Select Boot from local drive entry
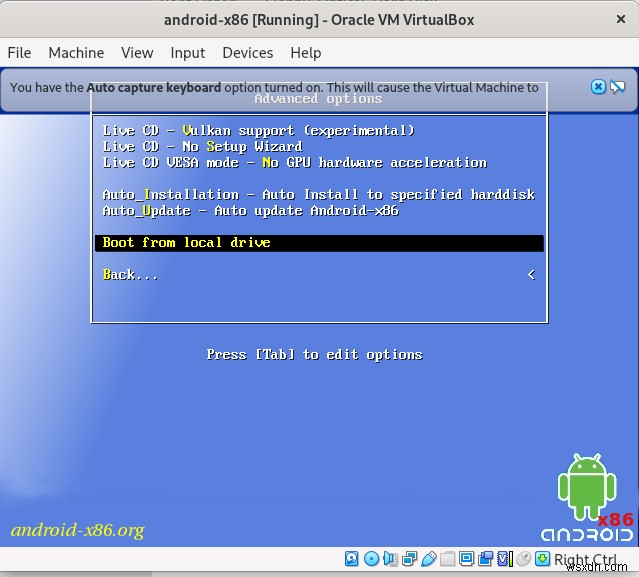Screen dimensions: 639x577 coord(319,243)
